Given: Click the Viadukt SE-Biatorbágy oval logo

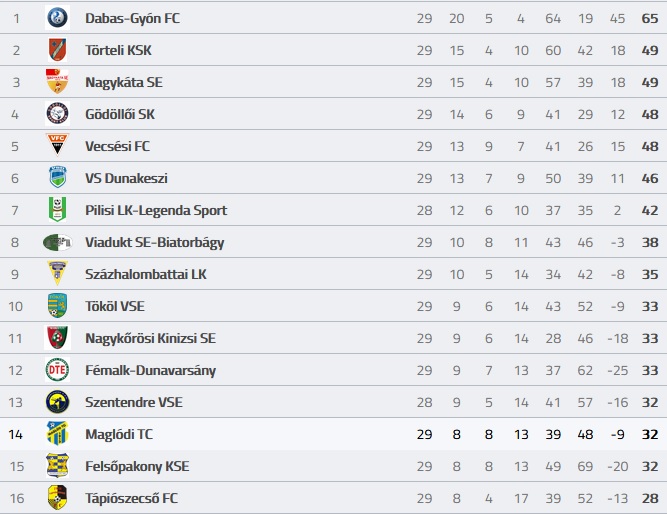Looking at the screenshot, I should 57,242.
